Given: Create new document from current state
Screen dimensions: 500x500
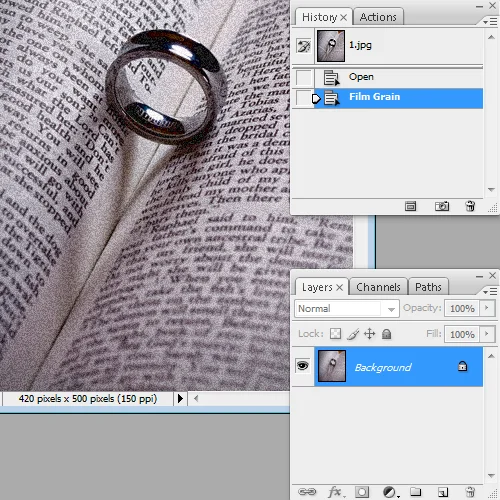Looking at the screenshot, I should 410,207.
